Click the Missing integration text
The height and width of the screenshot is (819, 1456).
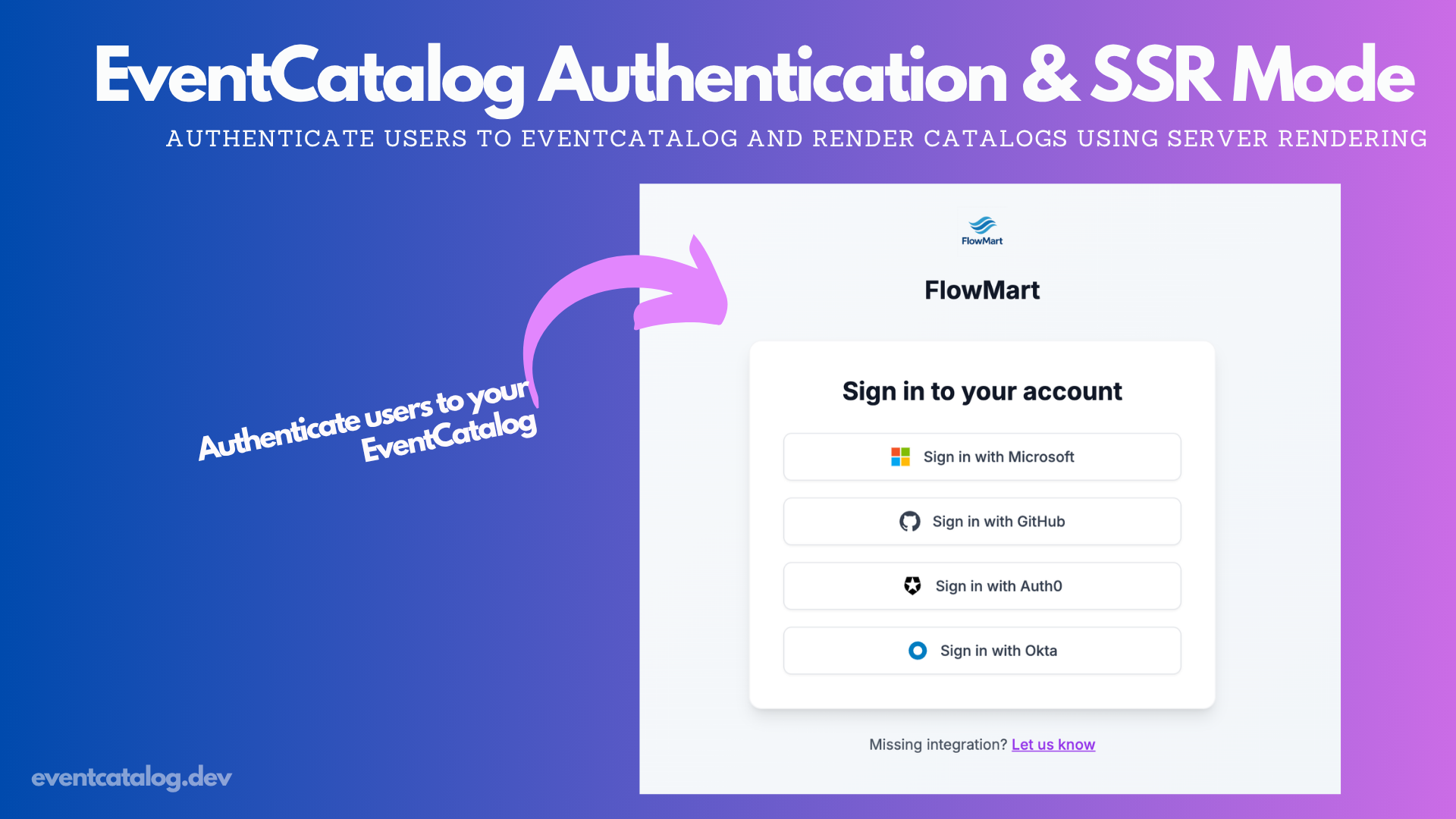point(937,744)
